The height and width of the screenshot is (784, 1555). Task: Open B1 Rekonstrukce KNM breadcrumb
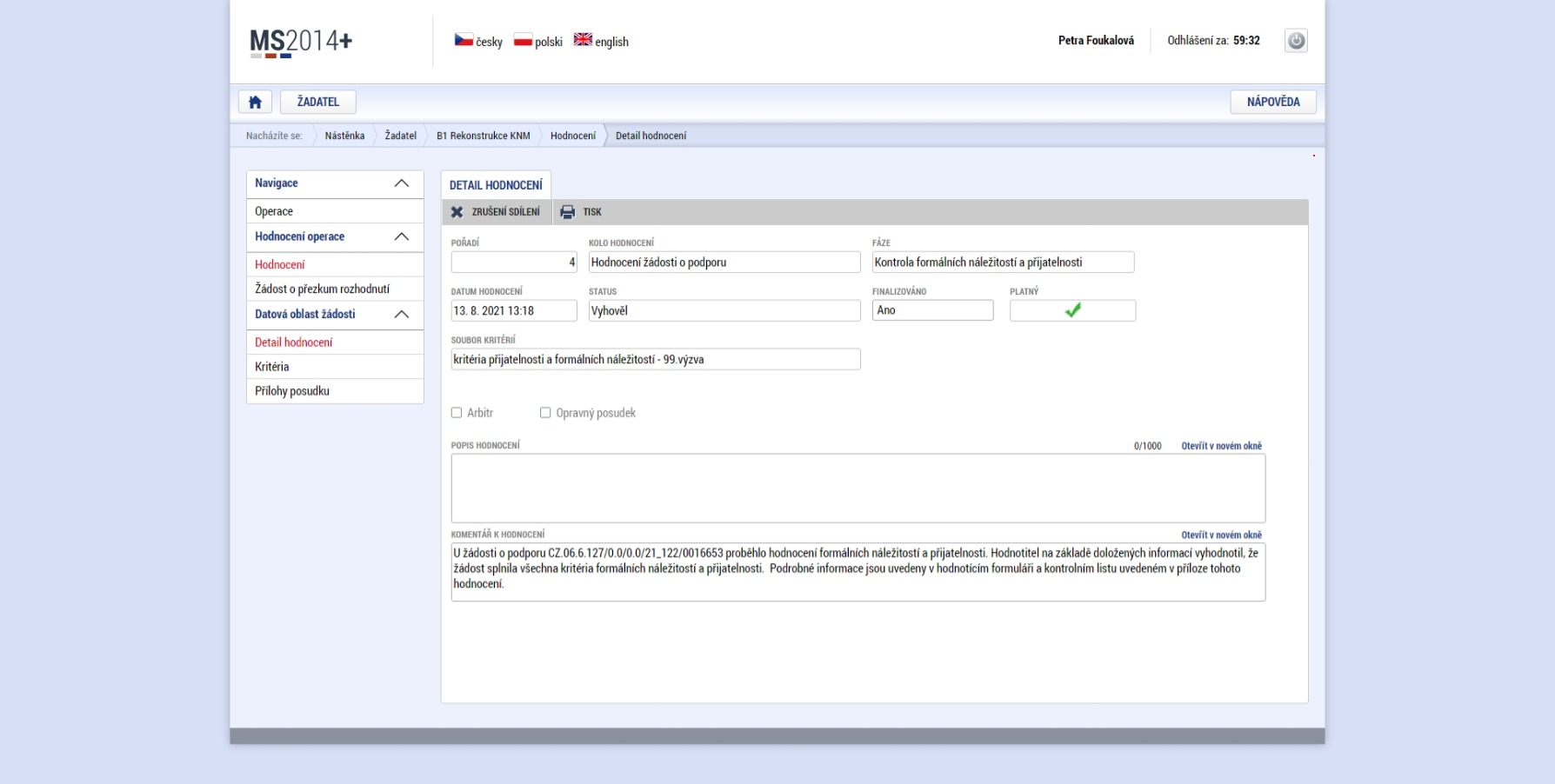(484, 136)
